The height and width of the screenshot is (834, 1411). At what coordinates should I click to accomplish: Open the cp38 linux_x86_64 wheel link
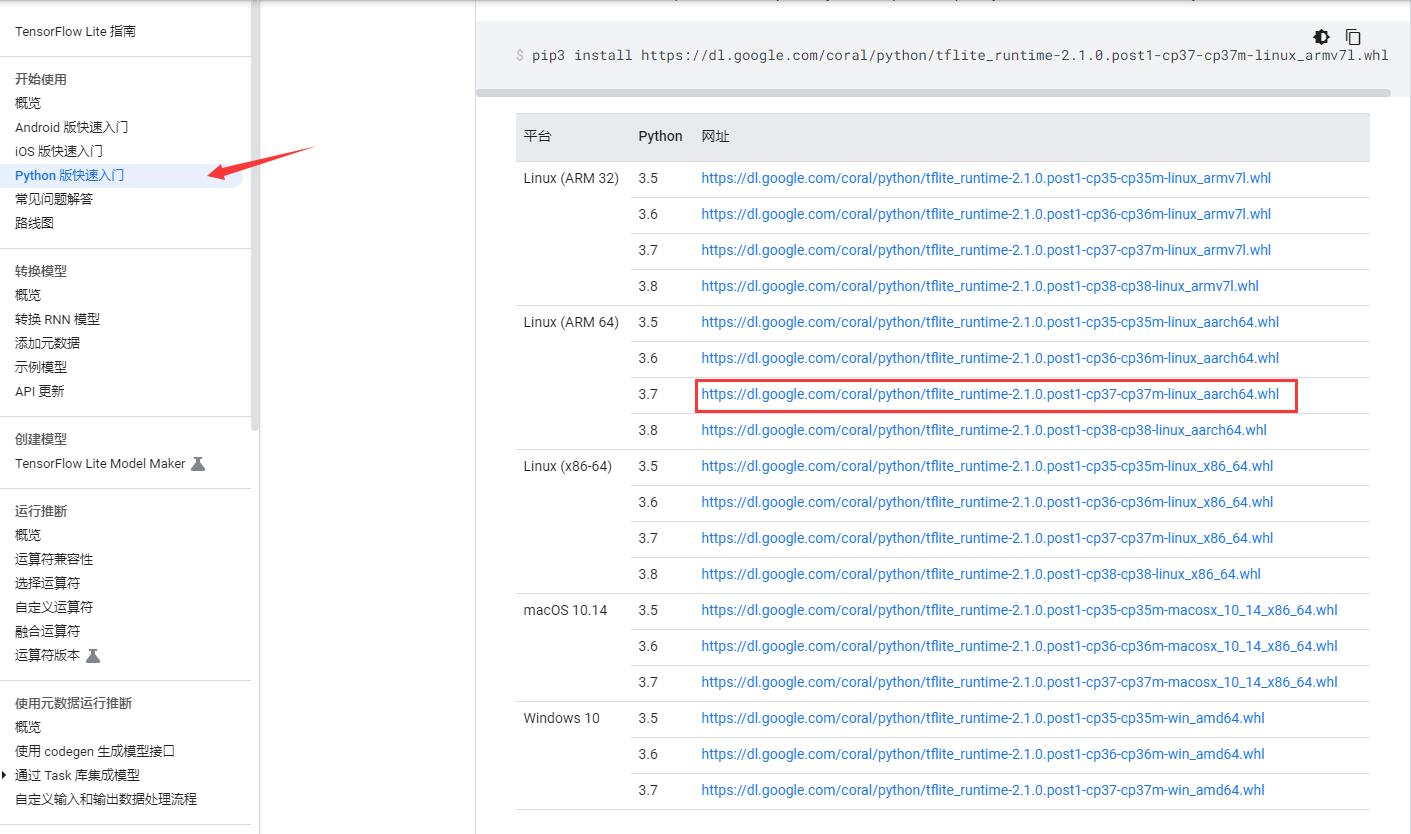point(981,574)
